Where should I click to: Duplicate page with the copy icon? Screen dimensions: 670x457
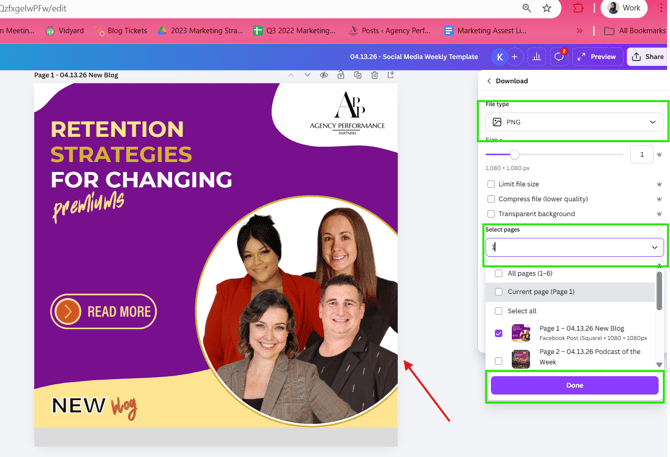coord(357,75)
